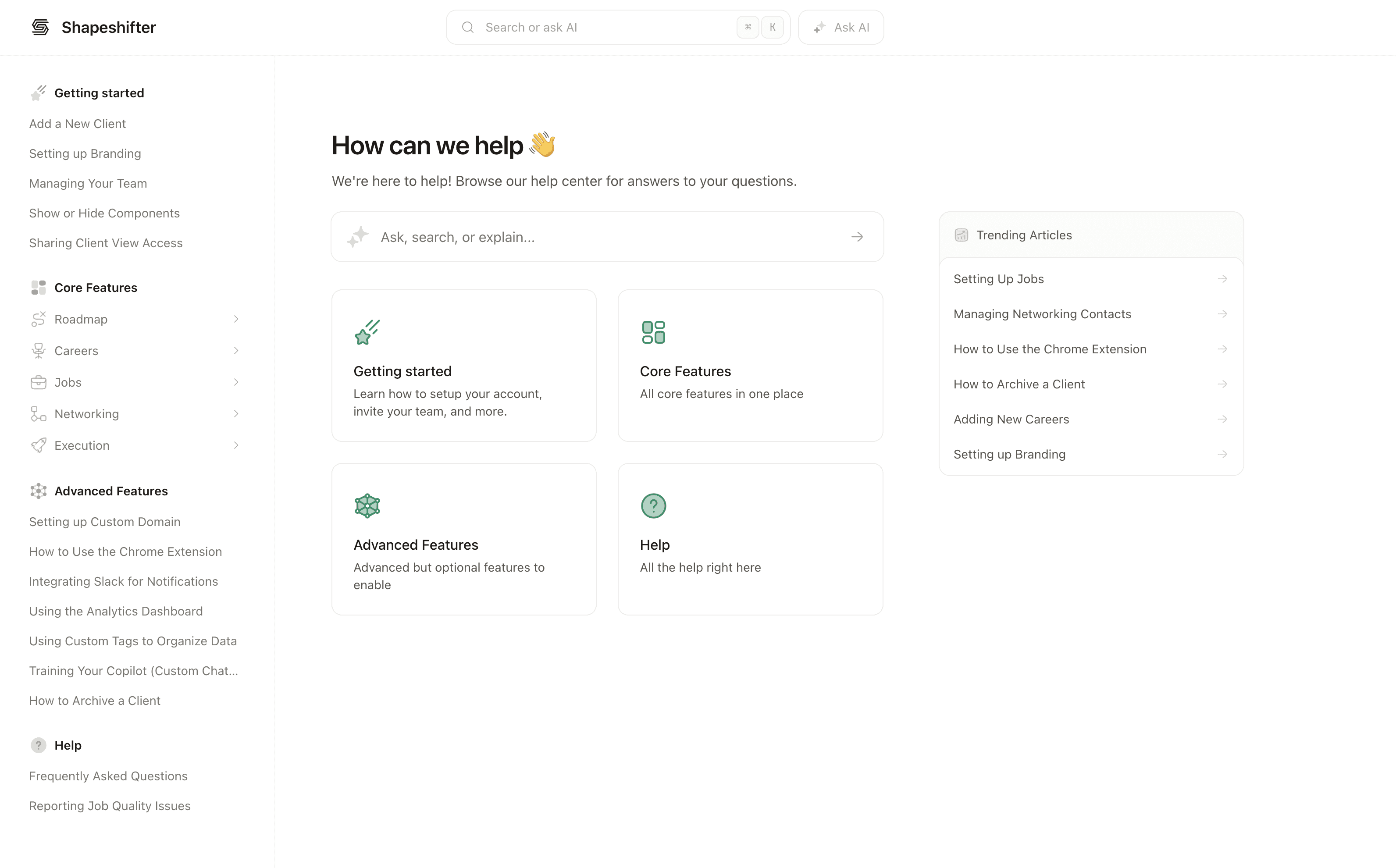The height and width of the screenshot is (868, 1396).
Task: Focus the Ask, search, or explain field
Action: click(603, 237)
